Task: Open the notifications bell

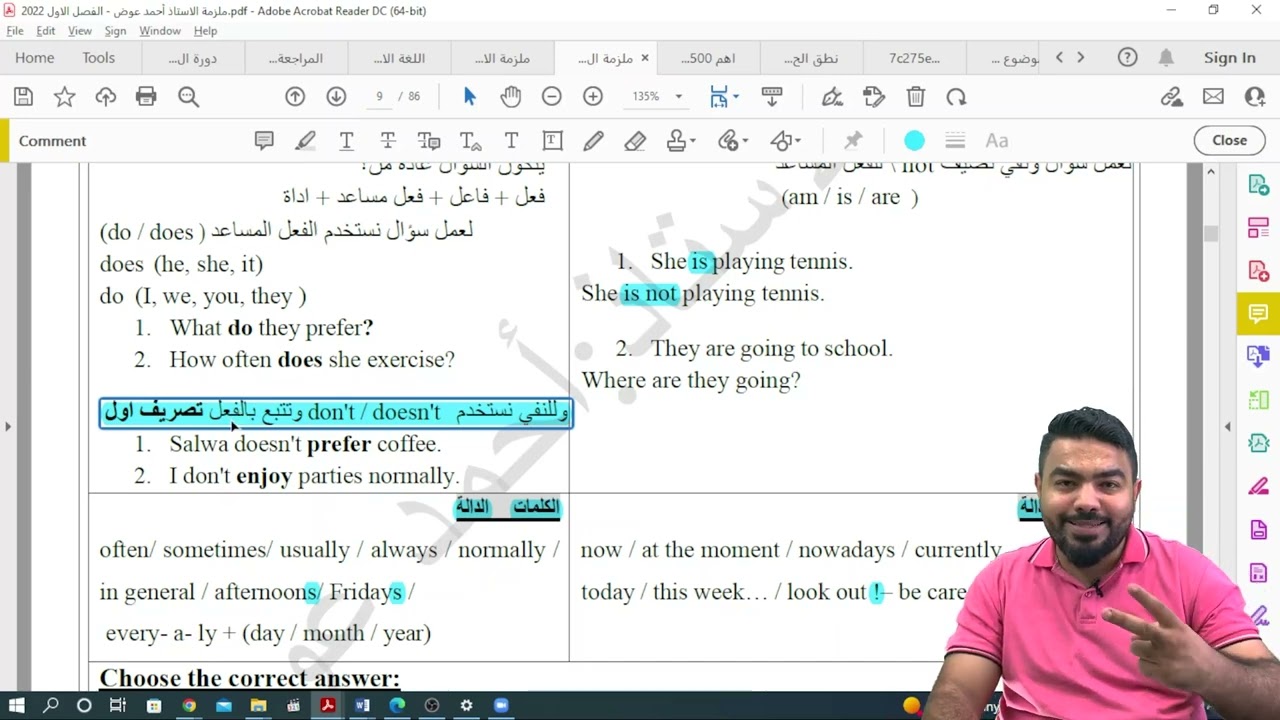Action: [x=1166, y=58]
